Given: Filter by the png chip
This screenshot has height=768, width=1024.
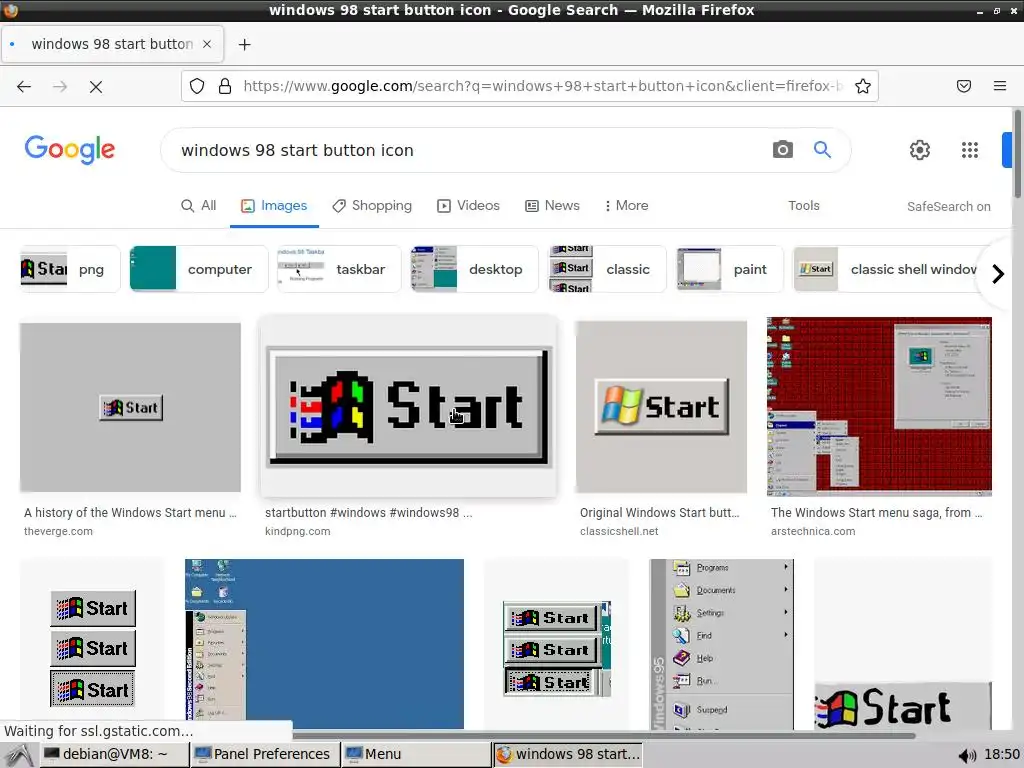Looking at the screenshot, I should [70, 269].
